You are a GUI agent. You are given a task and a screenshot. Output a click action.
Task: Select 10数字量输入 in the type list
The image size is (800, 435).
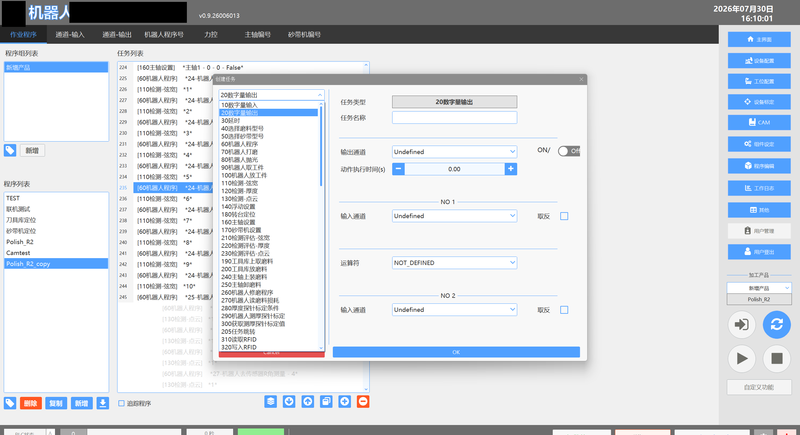[x=268, y=105]
